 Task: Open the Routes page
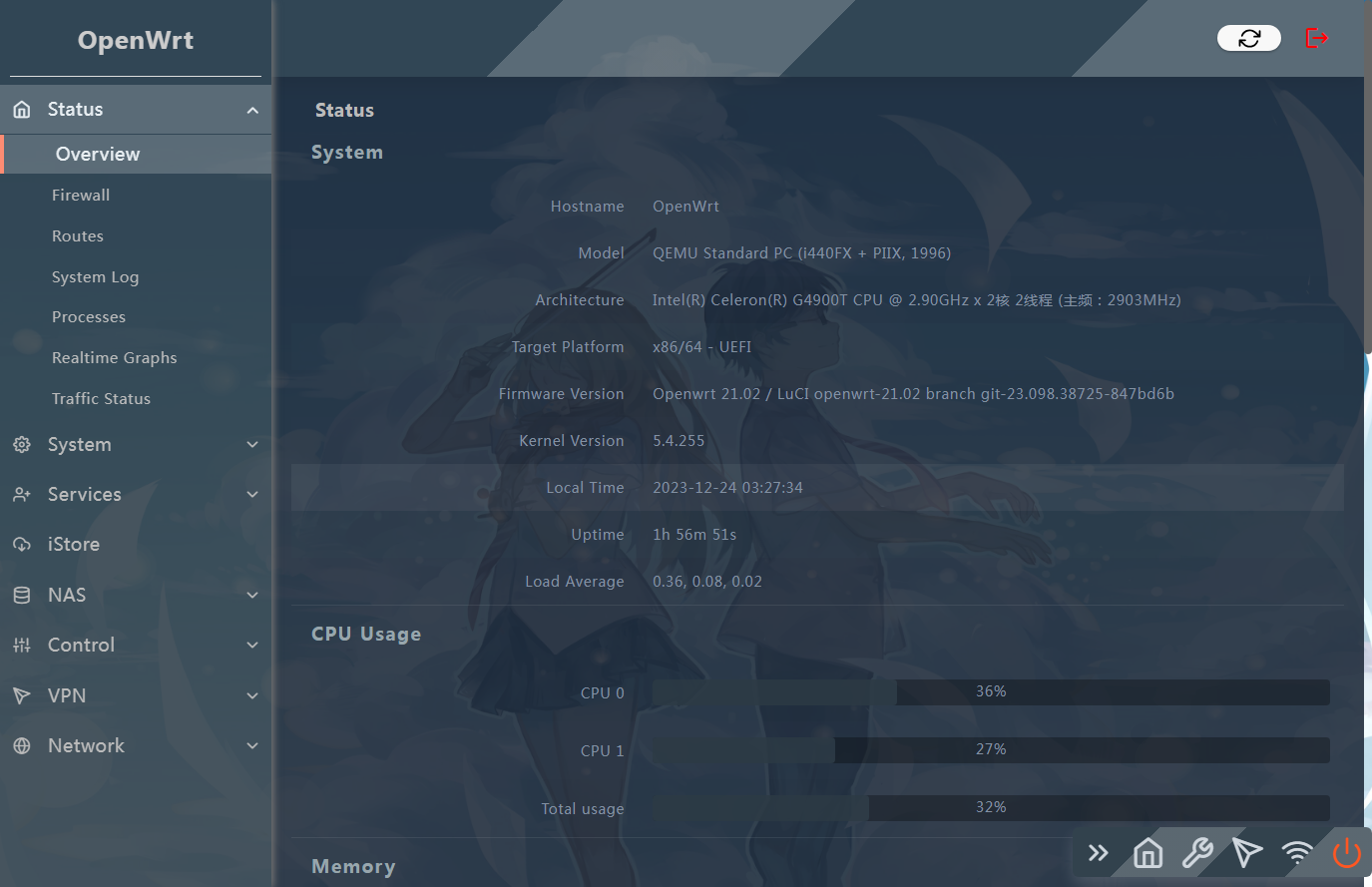tap(78, 236)
